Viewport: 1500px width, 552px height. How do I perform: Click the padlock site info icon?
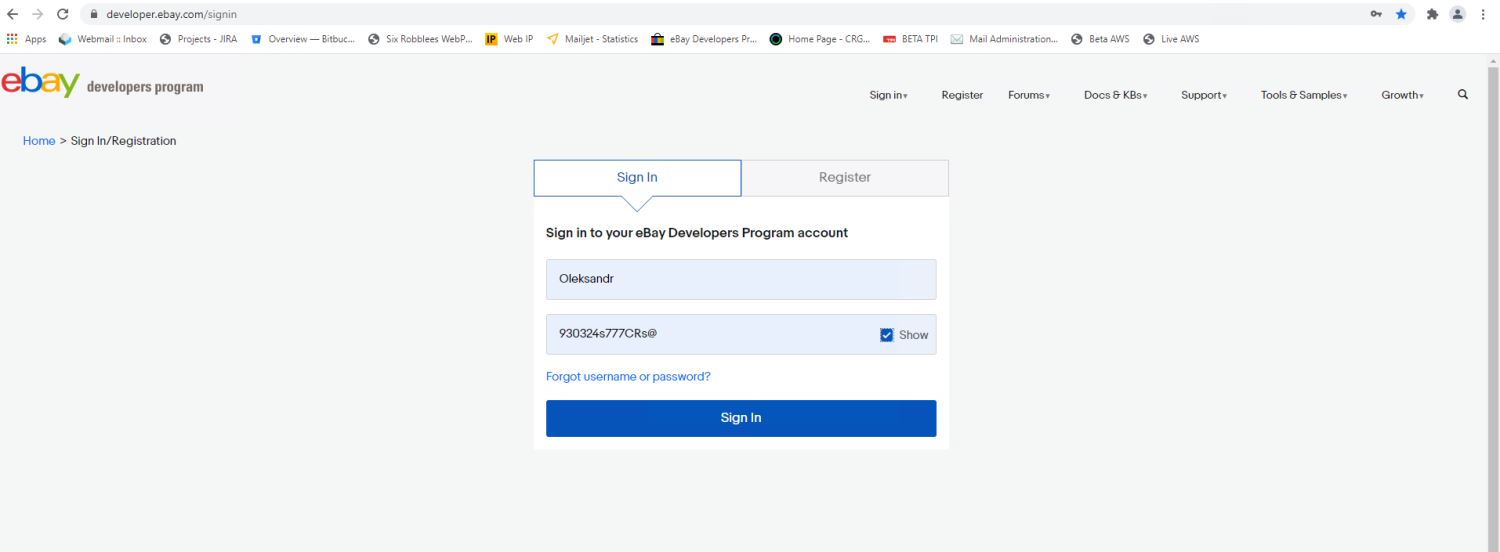(x=94, y=14)
